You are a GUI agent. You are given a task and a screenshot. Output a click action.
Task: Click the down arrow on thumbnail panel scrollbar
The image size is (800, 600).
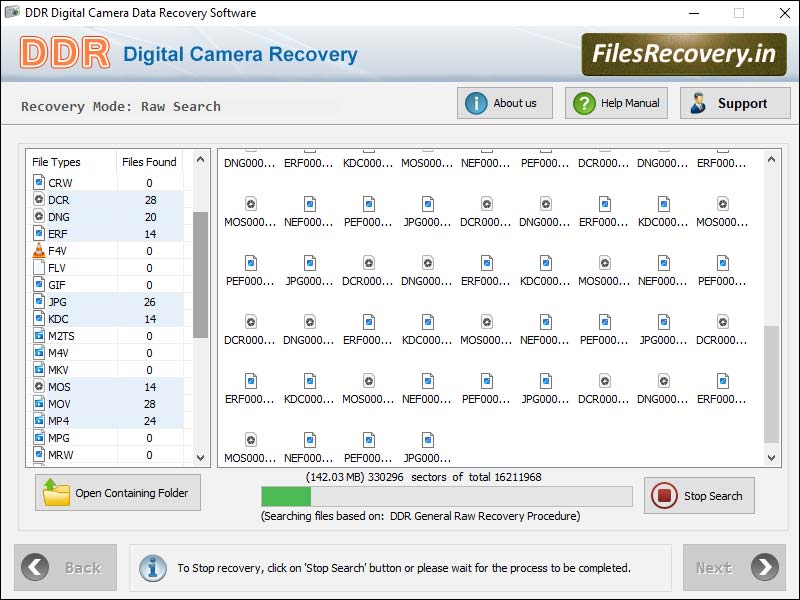[x=770, y=456]
